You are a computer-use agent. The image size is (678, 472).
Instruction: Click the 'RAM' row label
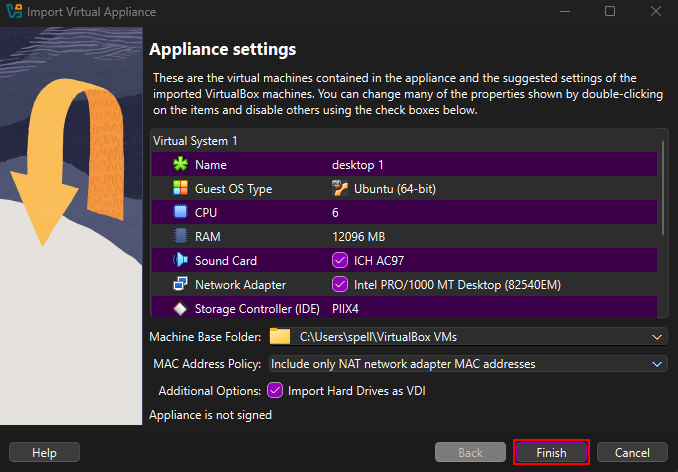coord(208,237)
